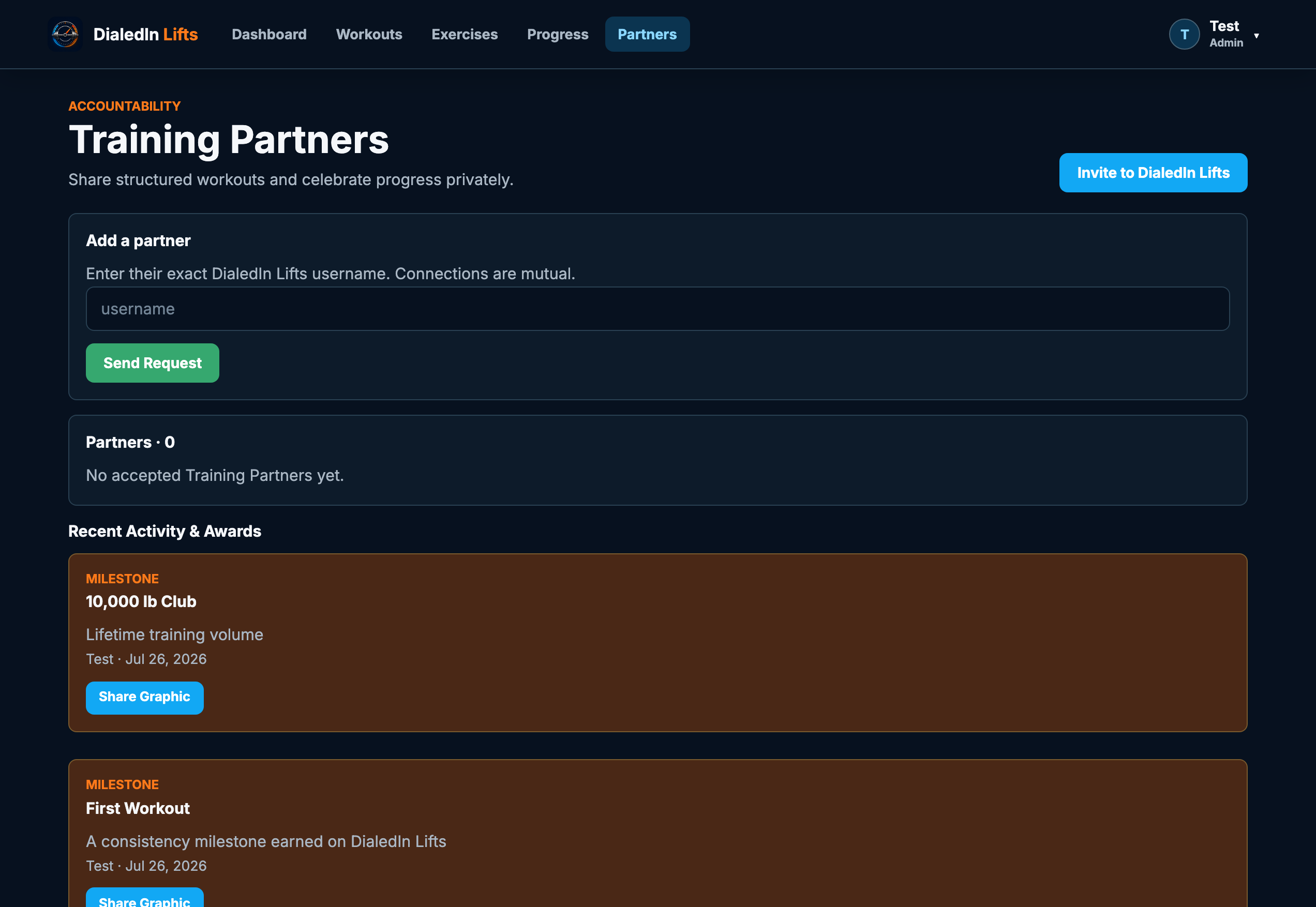Image resolution: width=1316 pixels, height=907 pixels.
Task: Click the Lifetime training volume text
Action: [x=174, y=634]
